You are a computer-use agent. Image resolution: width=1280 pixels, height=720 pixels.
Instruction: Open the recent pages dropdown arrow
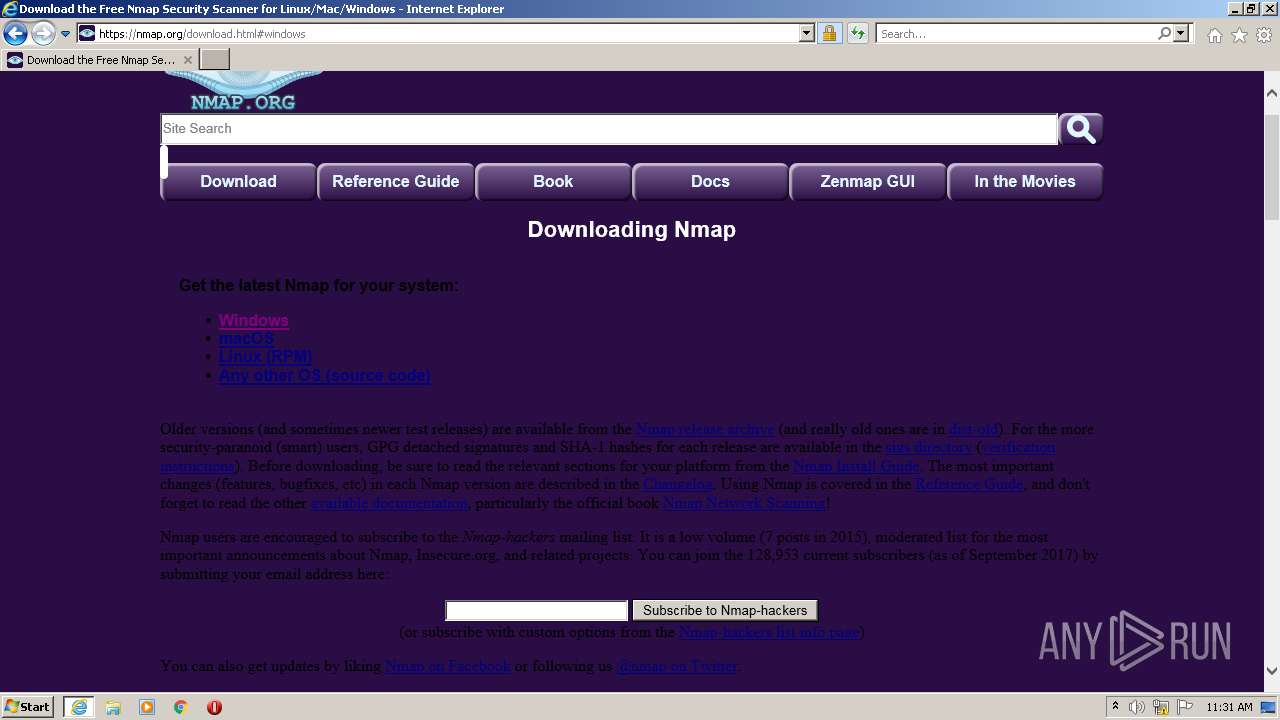pos(65,34)
